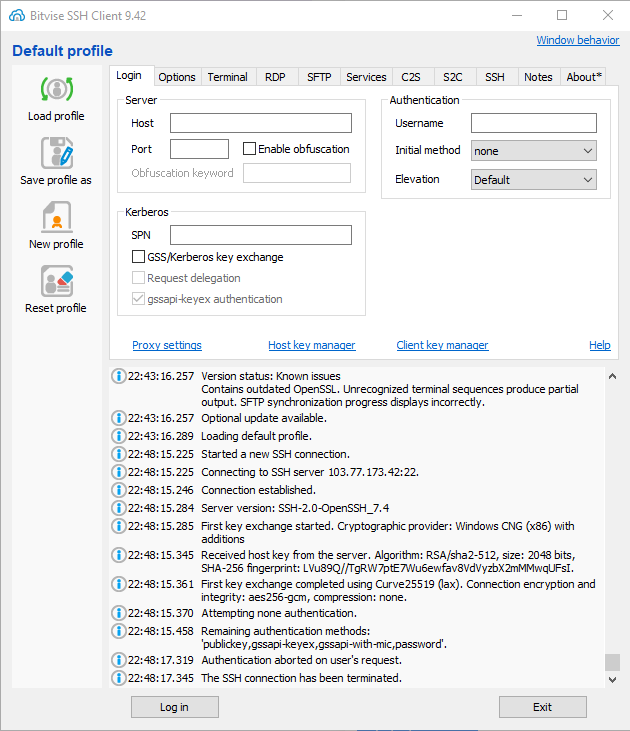This screenshot has height=731, width=630.
Task: Click info icon beside Version status log entry
Action: tap(118, 376)
